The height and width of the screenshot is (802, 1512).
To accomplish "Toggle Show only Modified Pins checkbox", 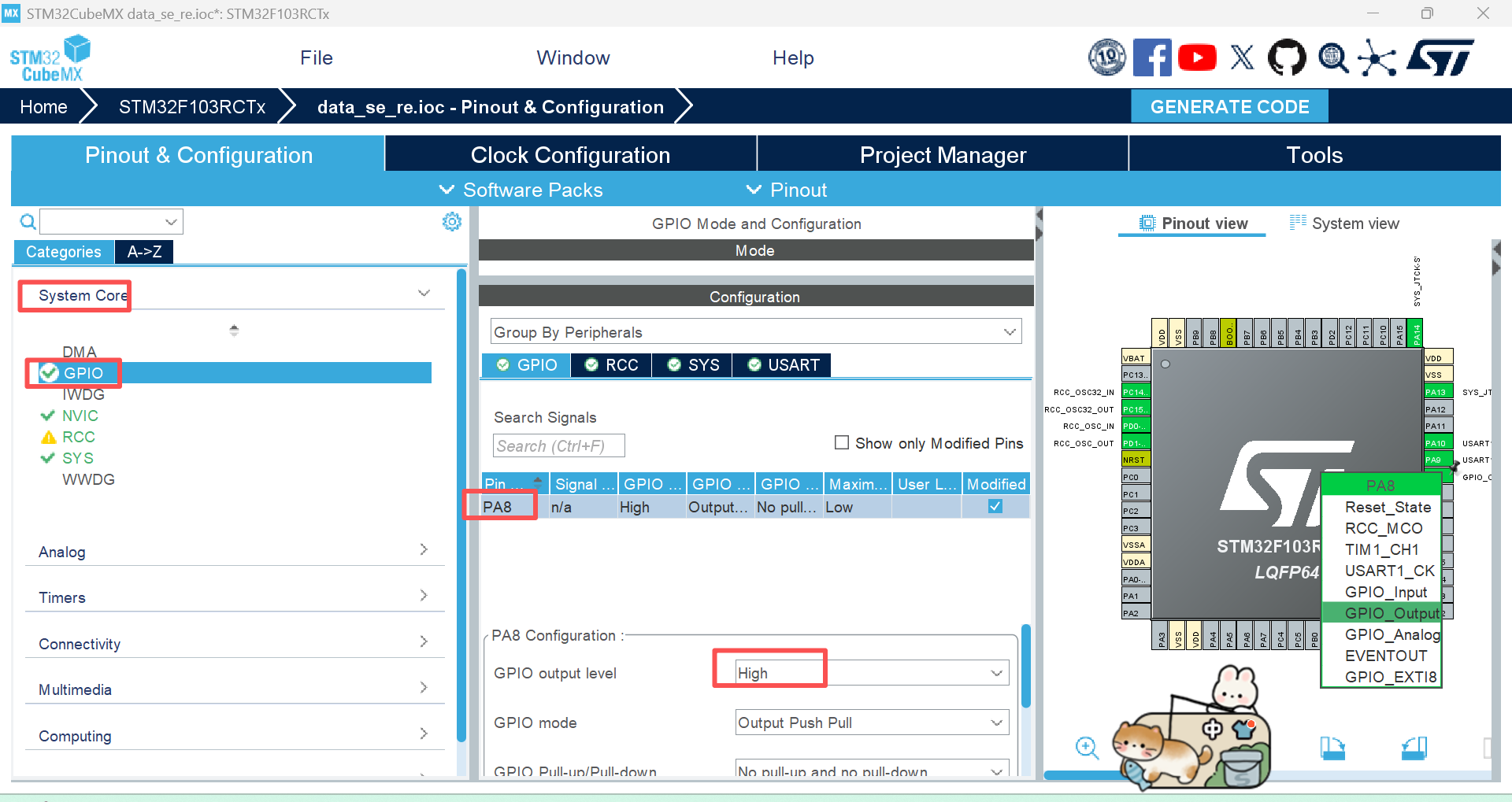I will (x=842, y=443).
